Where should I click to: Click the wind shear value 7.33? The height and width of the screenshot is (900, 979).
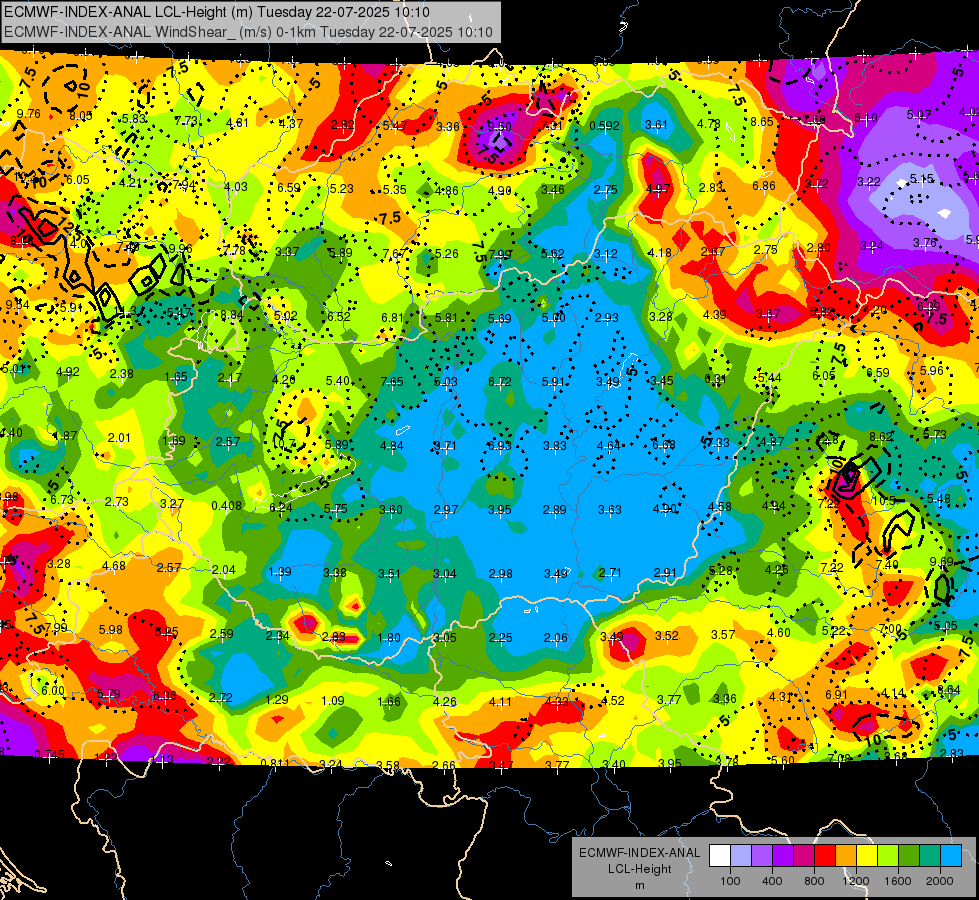(718, 442)
